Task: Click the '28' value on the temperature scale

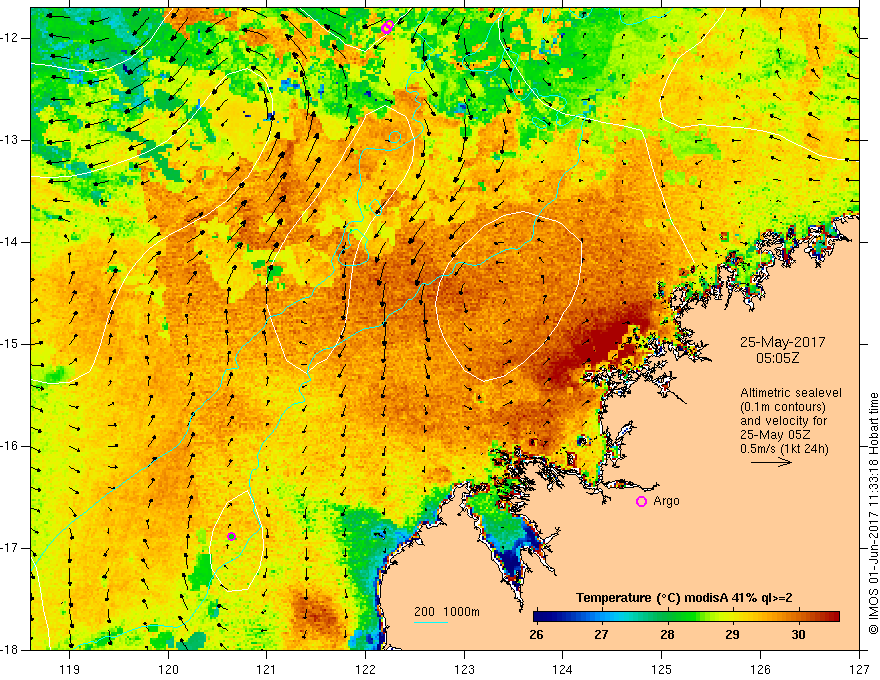Action: point(667,635)
